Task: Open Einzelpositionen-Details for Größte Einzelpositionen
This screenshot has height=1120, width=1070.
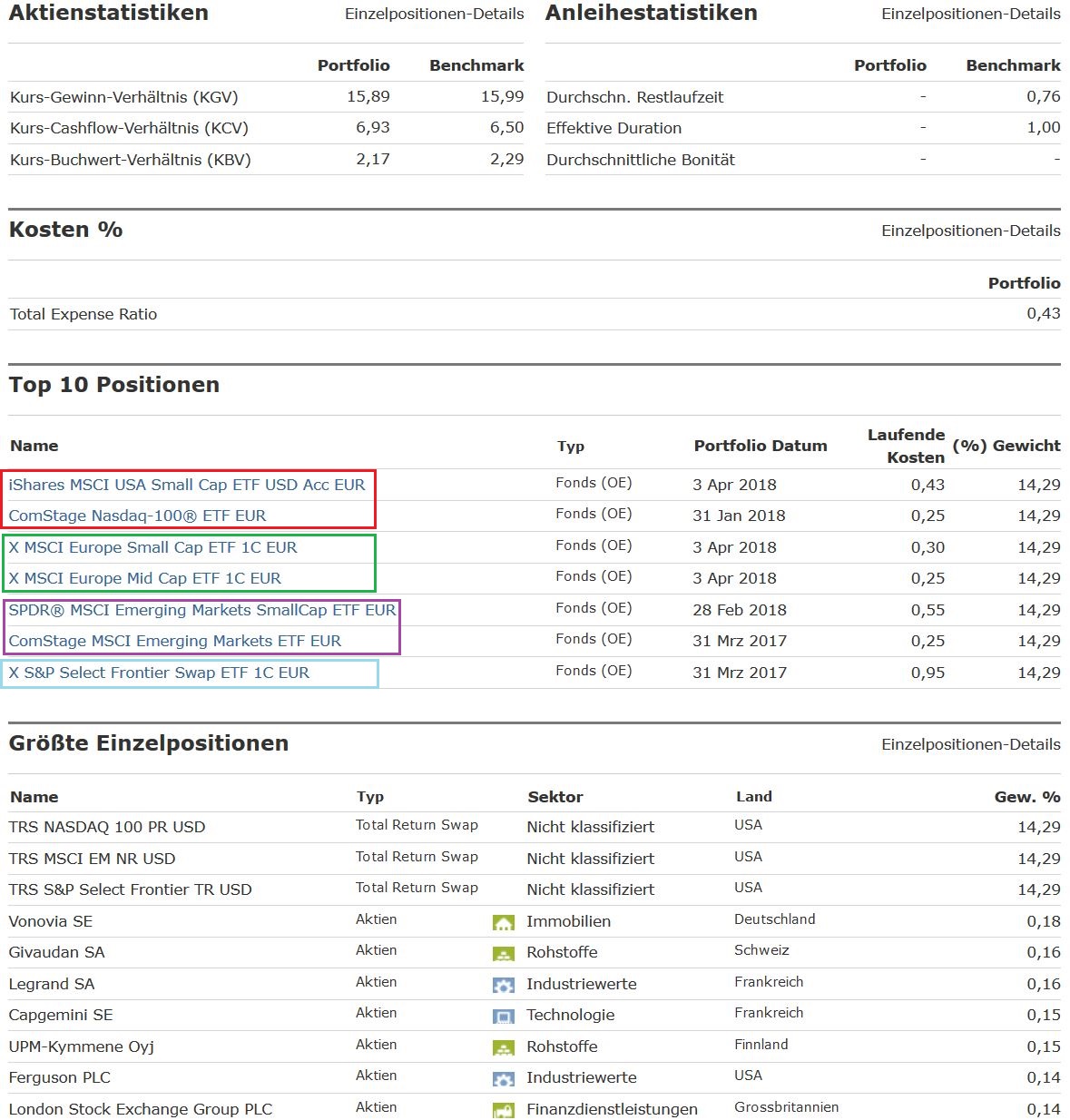Action: pyautogui.click(x=970, y=744)
